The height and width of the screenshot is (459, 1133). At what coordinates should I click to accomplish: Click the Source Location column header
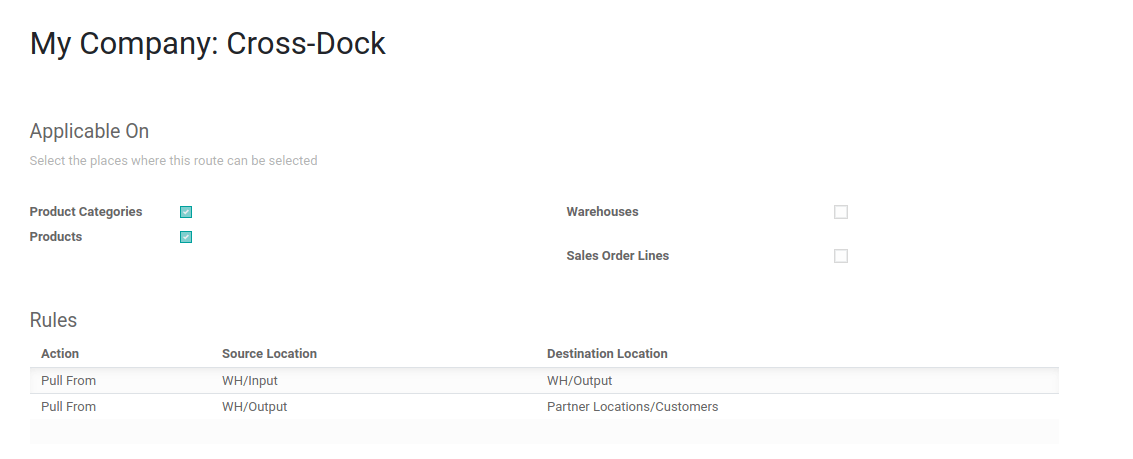point(269,354)
